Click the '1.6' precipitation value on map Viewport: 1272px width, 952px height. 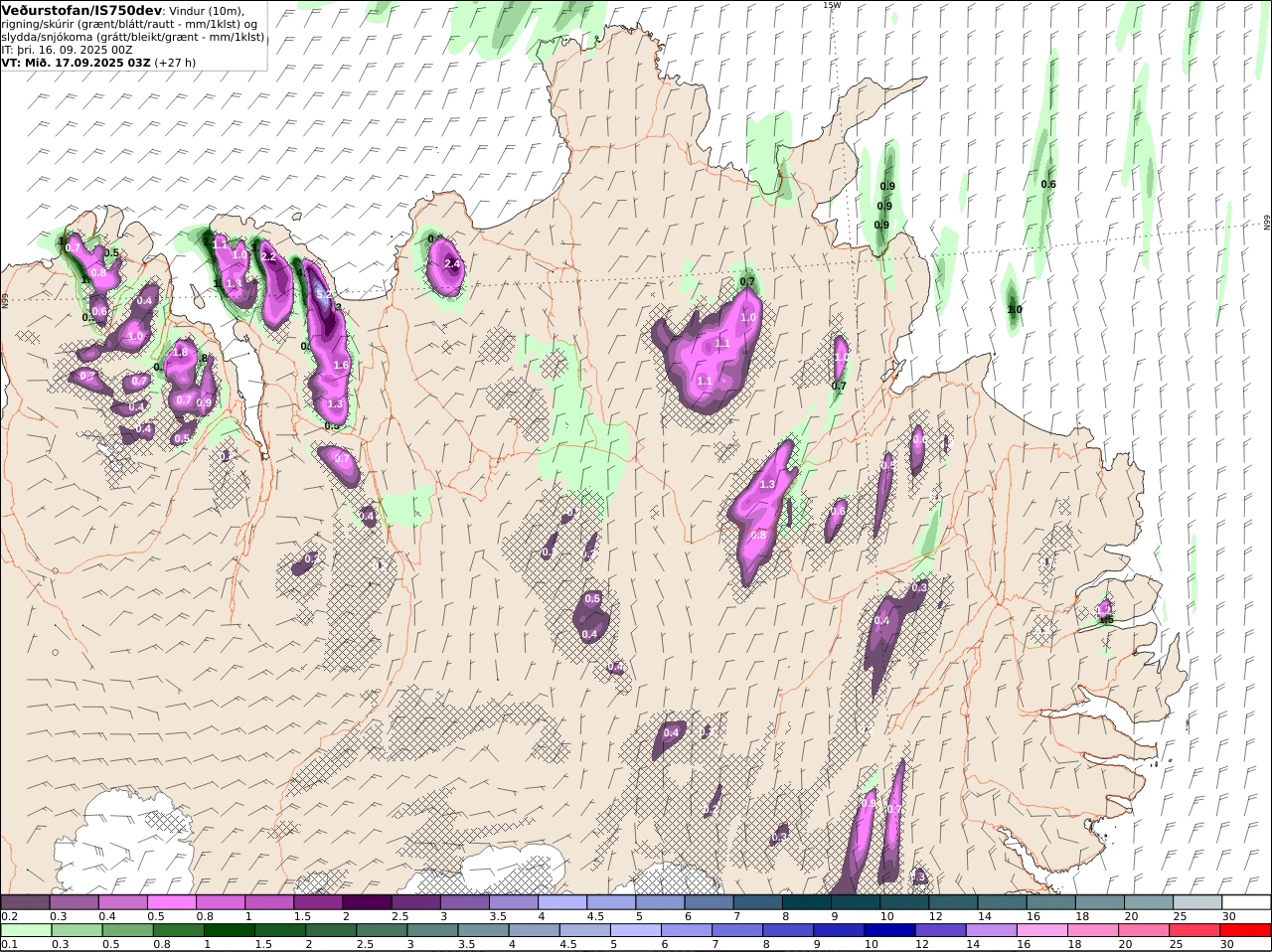[341, 365]
